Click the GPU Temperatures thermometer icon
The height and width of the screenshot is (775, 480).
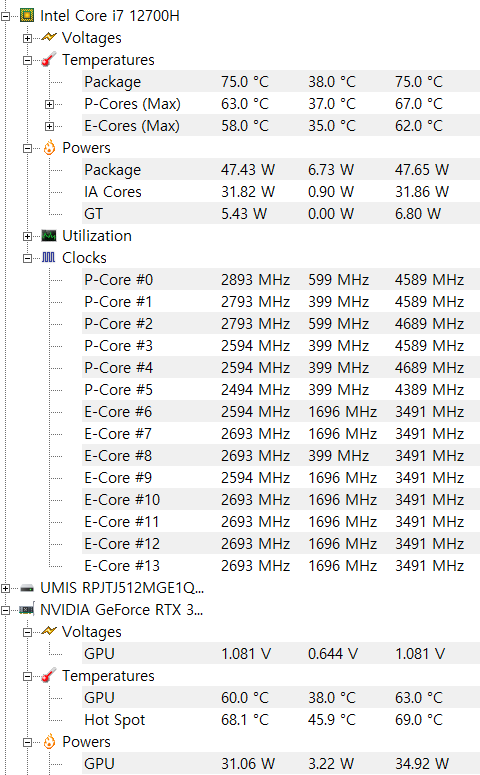click(x=48, y=676)
